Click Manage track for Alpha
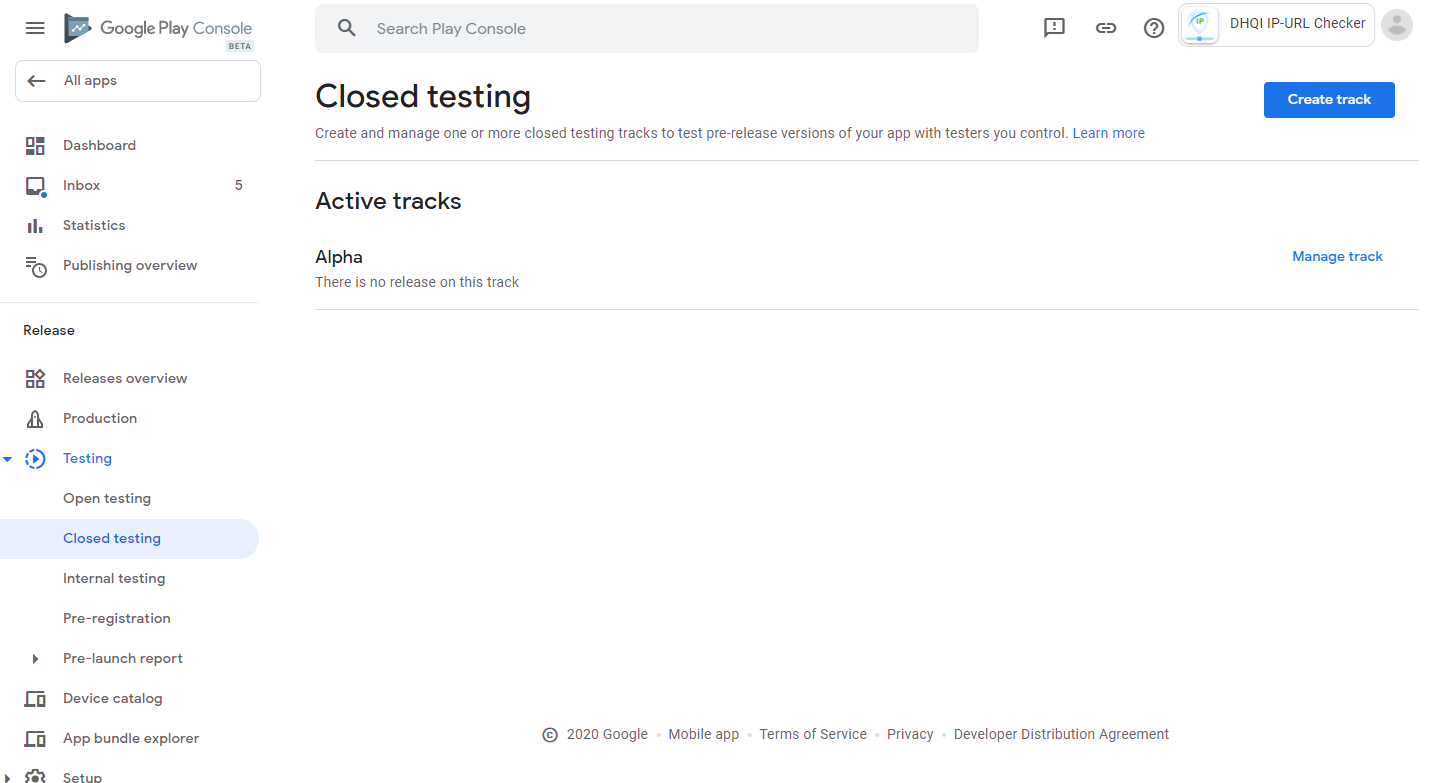This screenshot has width=1431, height=783. 1337,257
